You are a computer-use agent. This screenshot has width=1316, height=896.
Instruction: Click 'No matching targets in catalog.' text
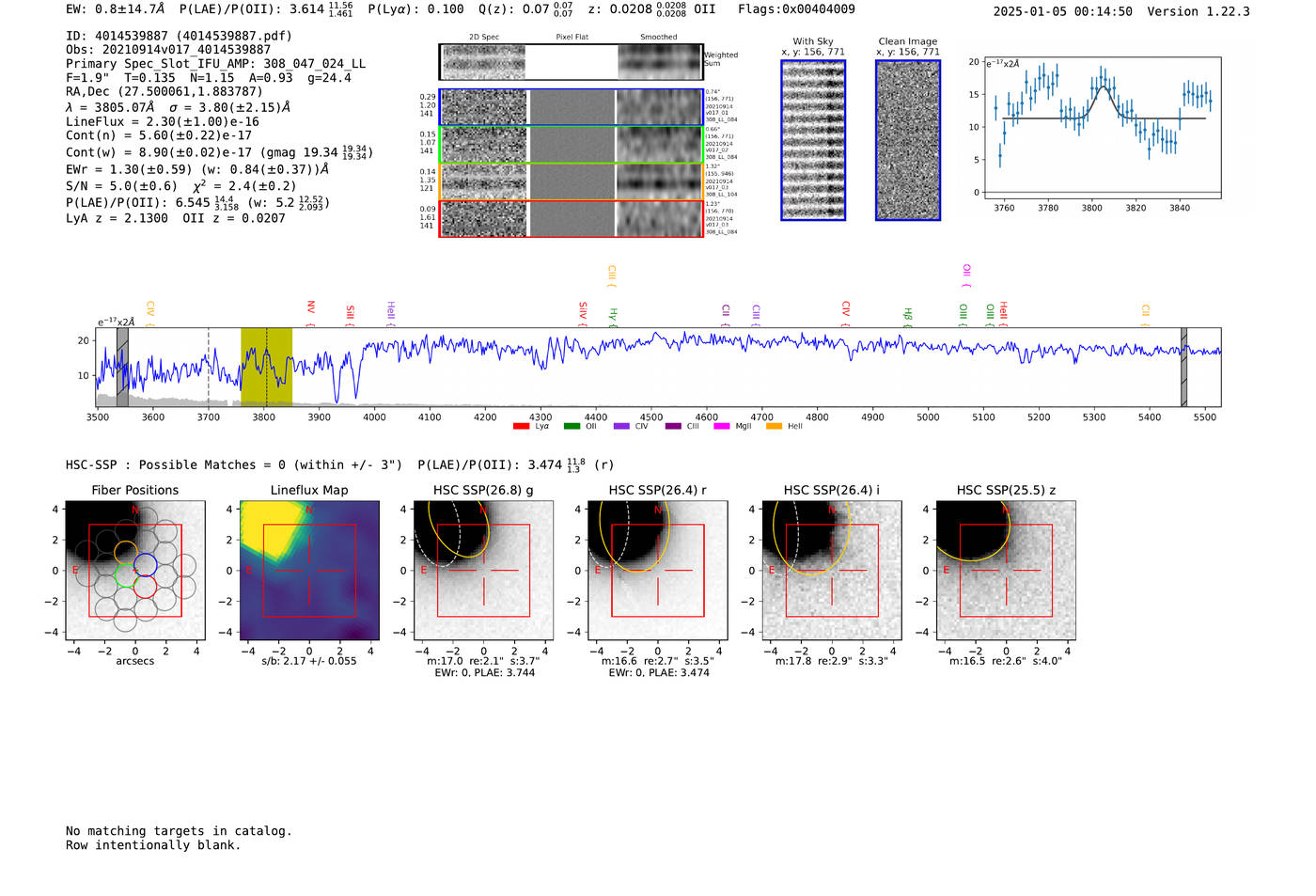pos(179,831)
